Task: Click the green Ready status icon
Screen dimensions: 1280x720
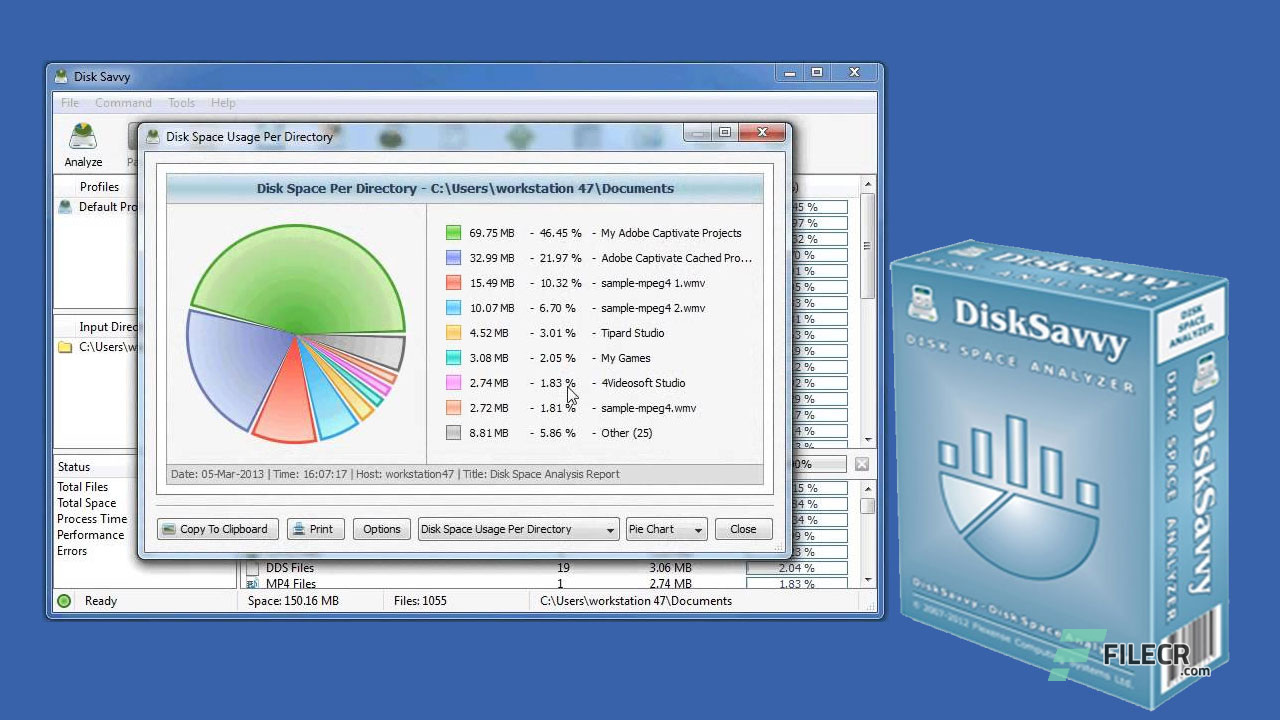Action: [x=64, y=601]
